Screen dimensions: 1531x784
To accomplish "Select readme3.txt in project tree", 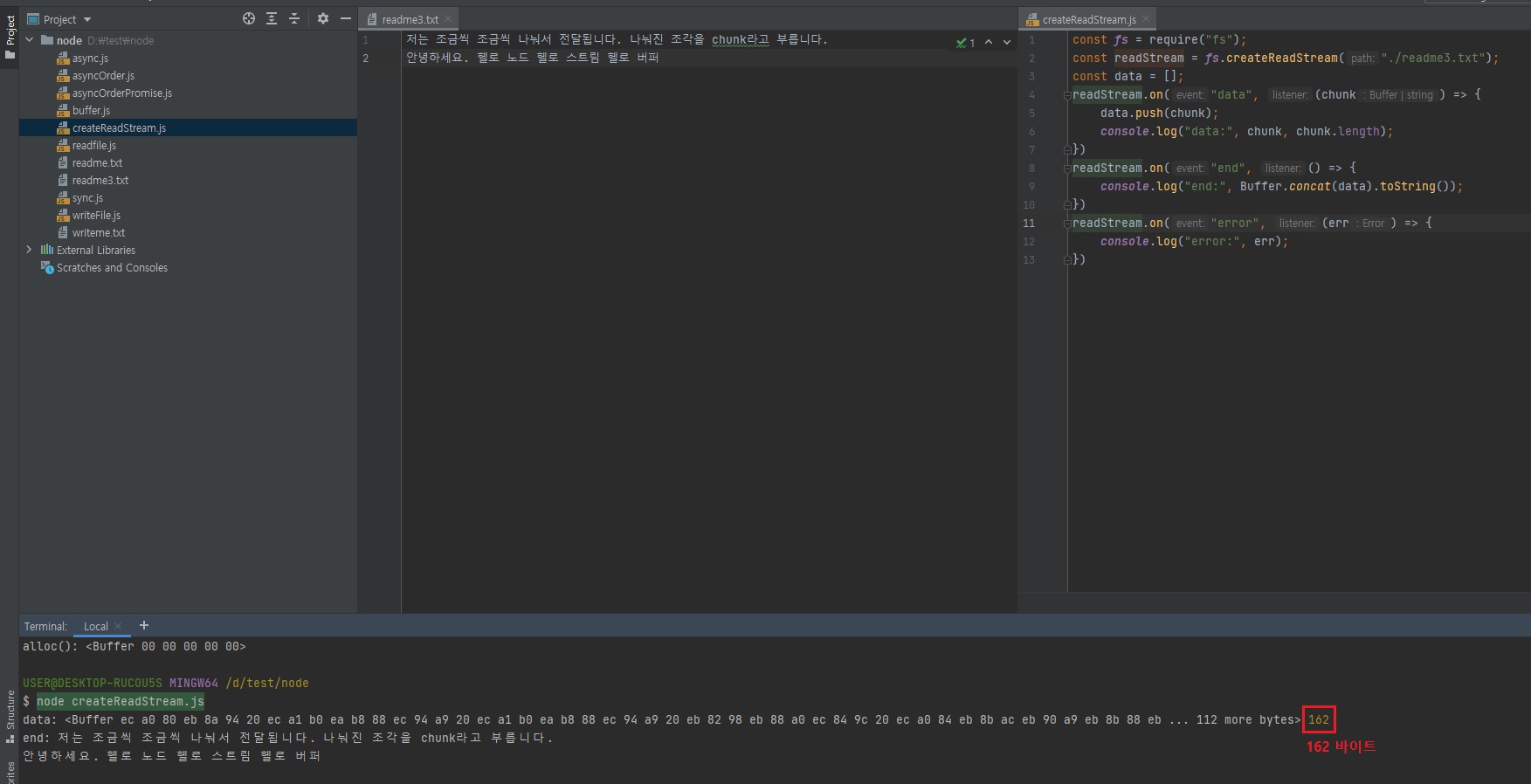I will 100,181.
